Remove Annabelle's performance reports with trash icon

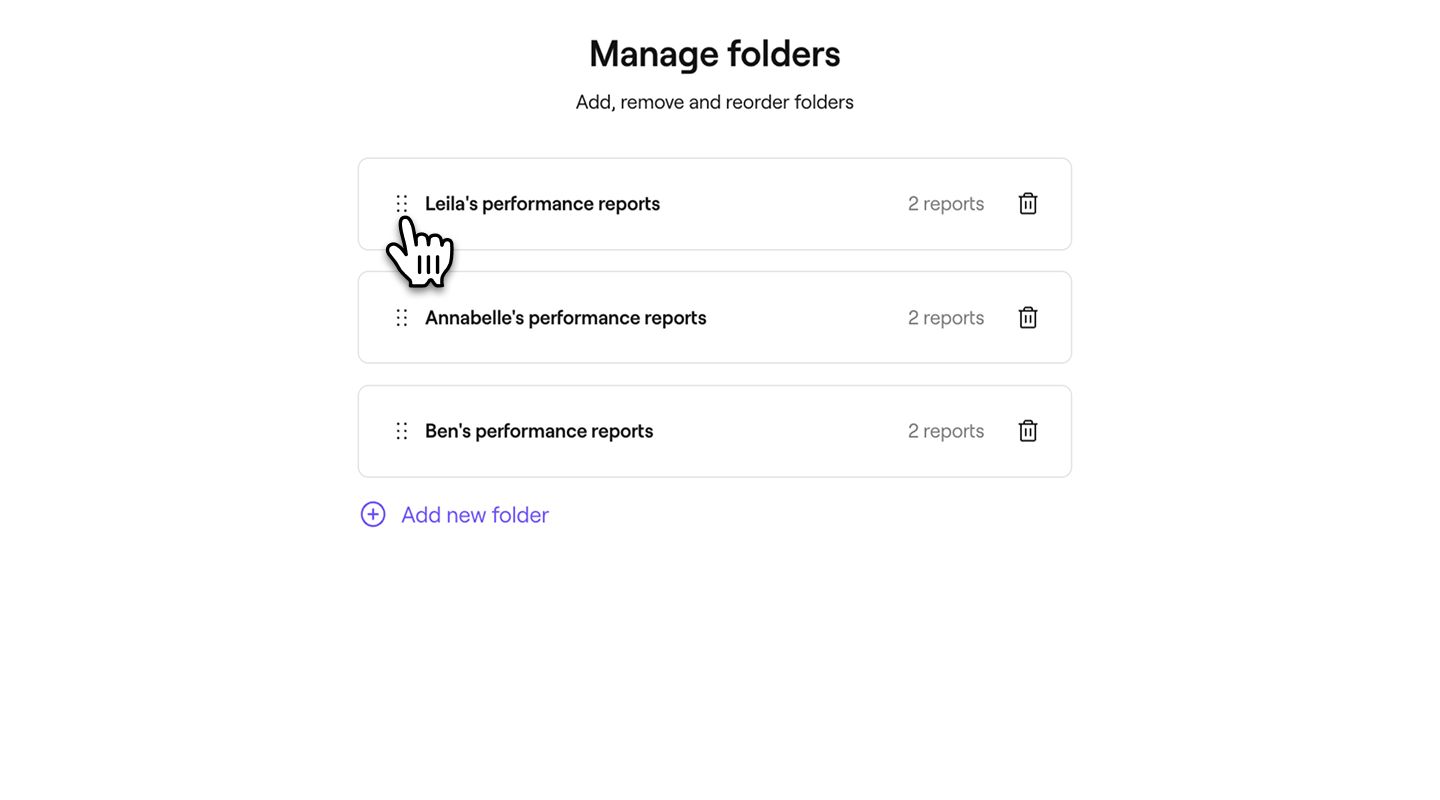(1028, 318)
